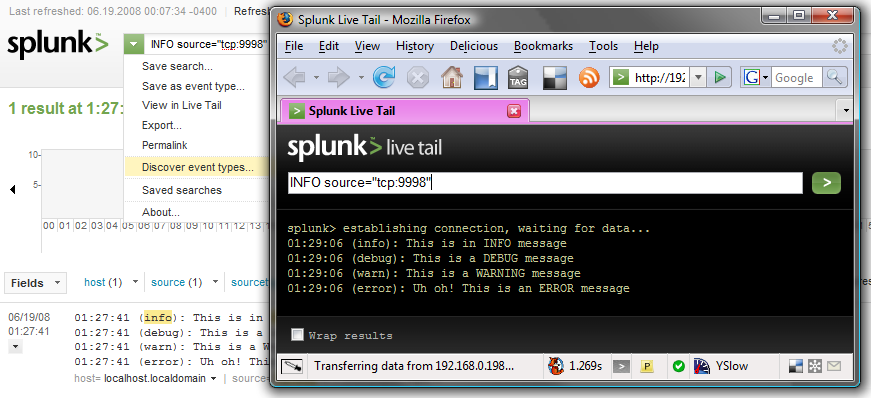Enable the Wrap results checkbox
Image resolution: width=871 pixels, height=398 pixels.
(x=298, y=335)
